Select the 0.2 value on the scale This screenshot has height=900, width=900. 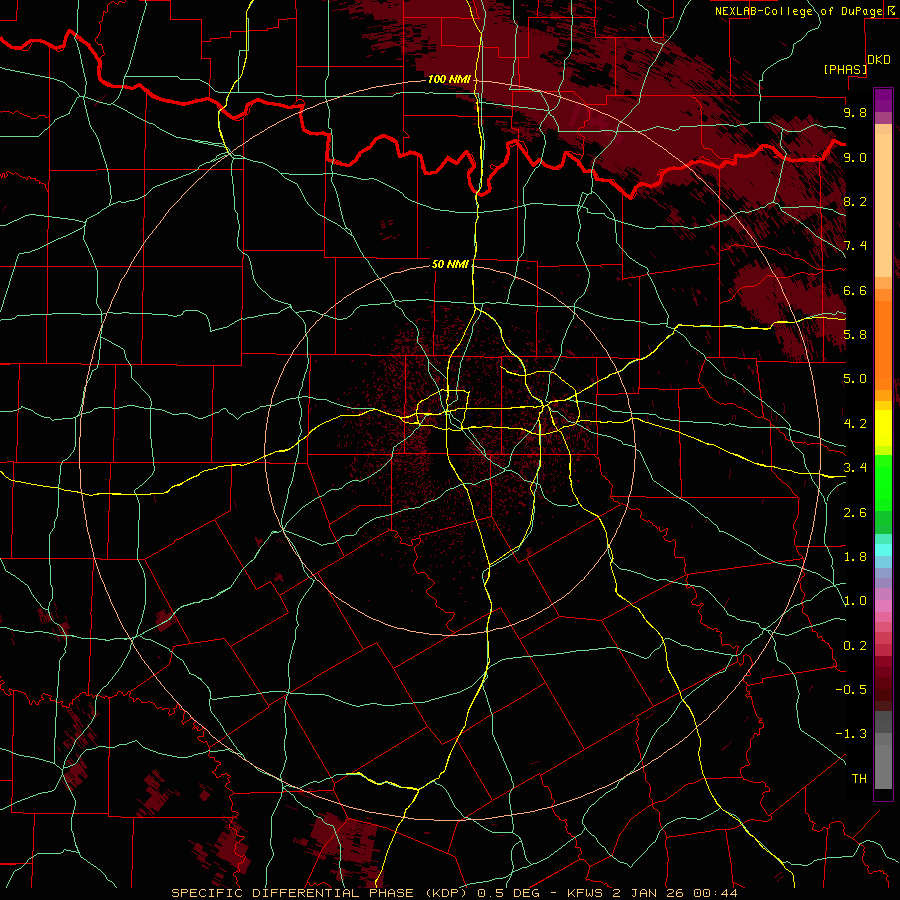coord(855,646)
